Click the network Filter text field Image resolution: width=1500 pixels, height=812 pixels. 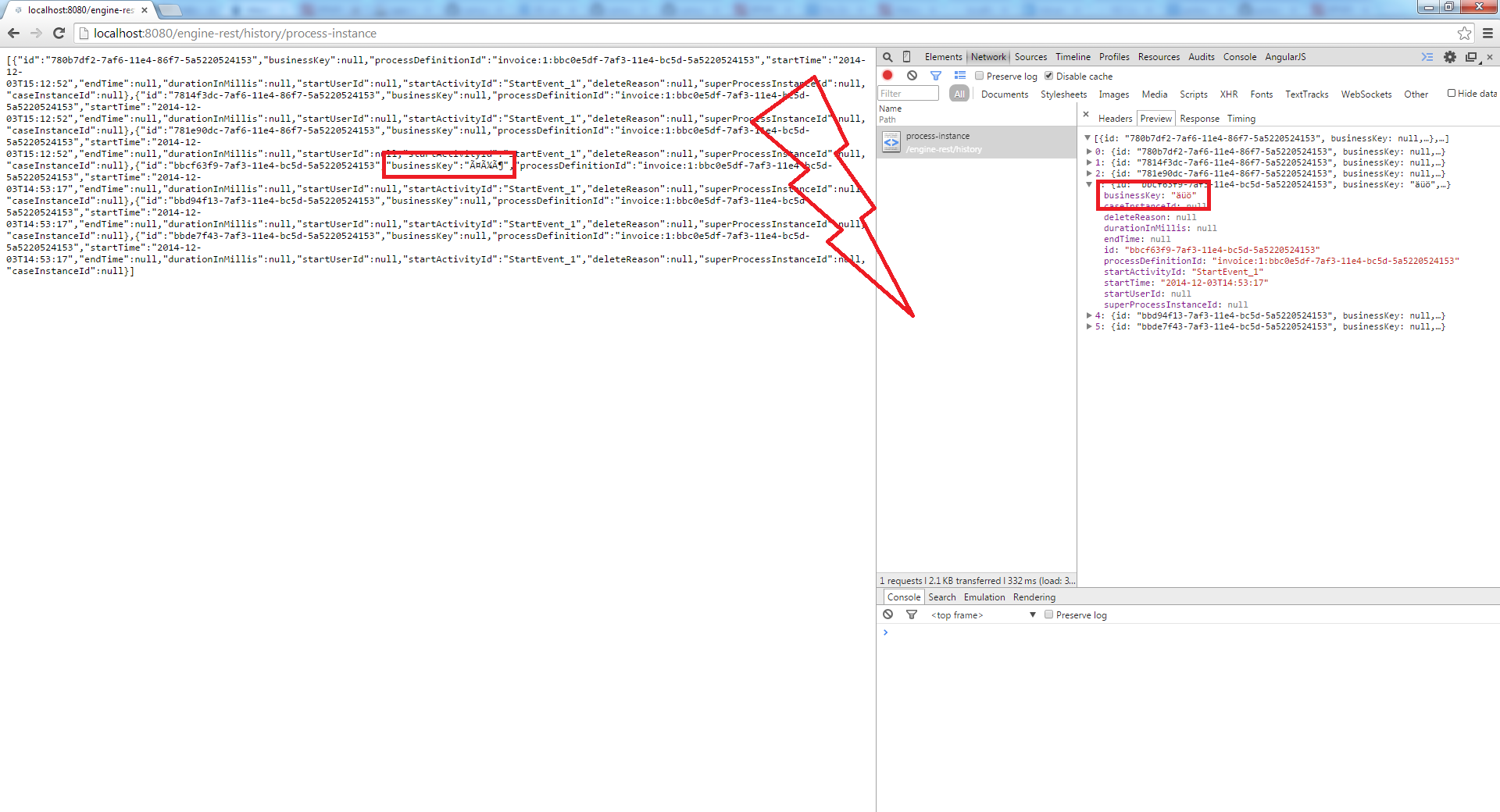tap(909, 94)
